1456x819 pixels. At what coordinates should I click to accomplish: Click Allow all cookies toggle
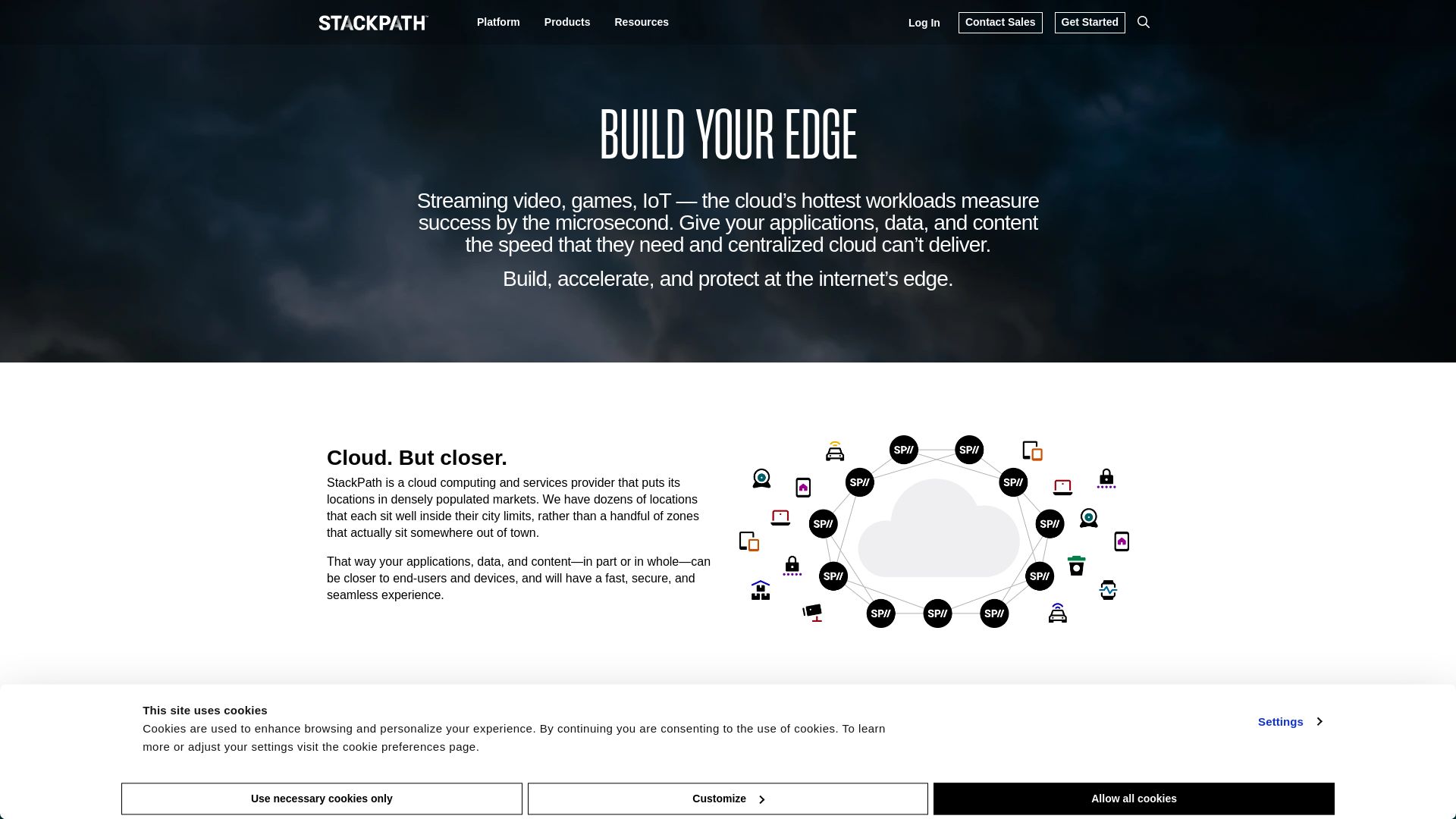pyautogui.click(x=1133, y=798)
